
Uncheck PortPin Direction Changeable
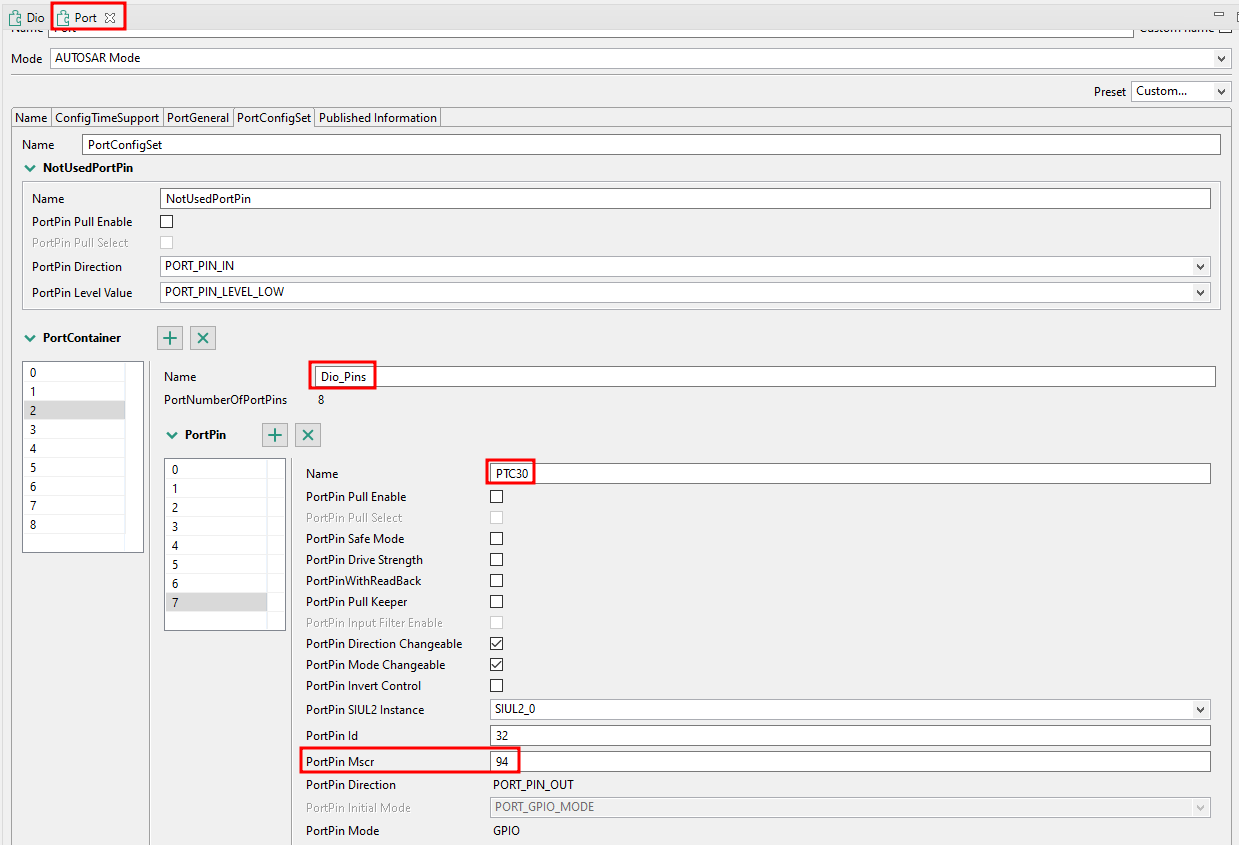click(496, 643)
